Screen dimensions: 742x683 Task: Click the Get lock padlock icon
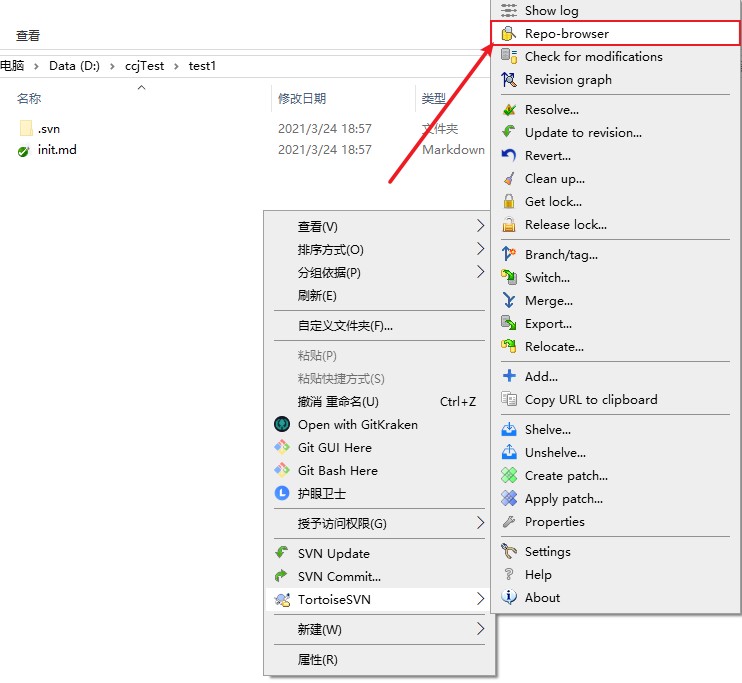(509, 202)
